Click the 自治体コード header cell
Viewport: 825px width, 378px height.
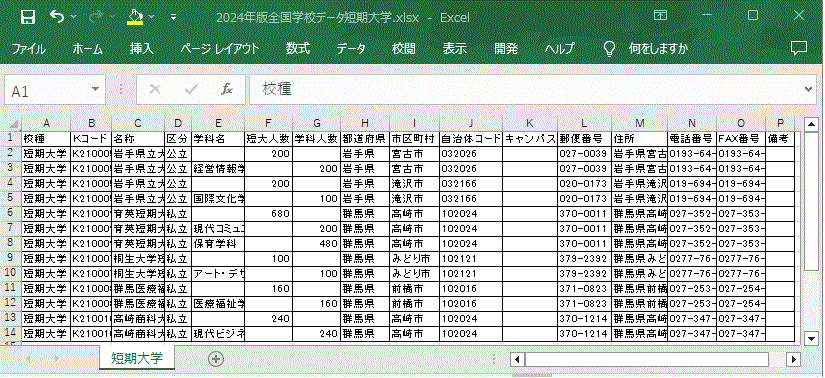pos(471,138)
